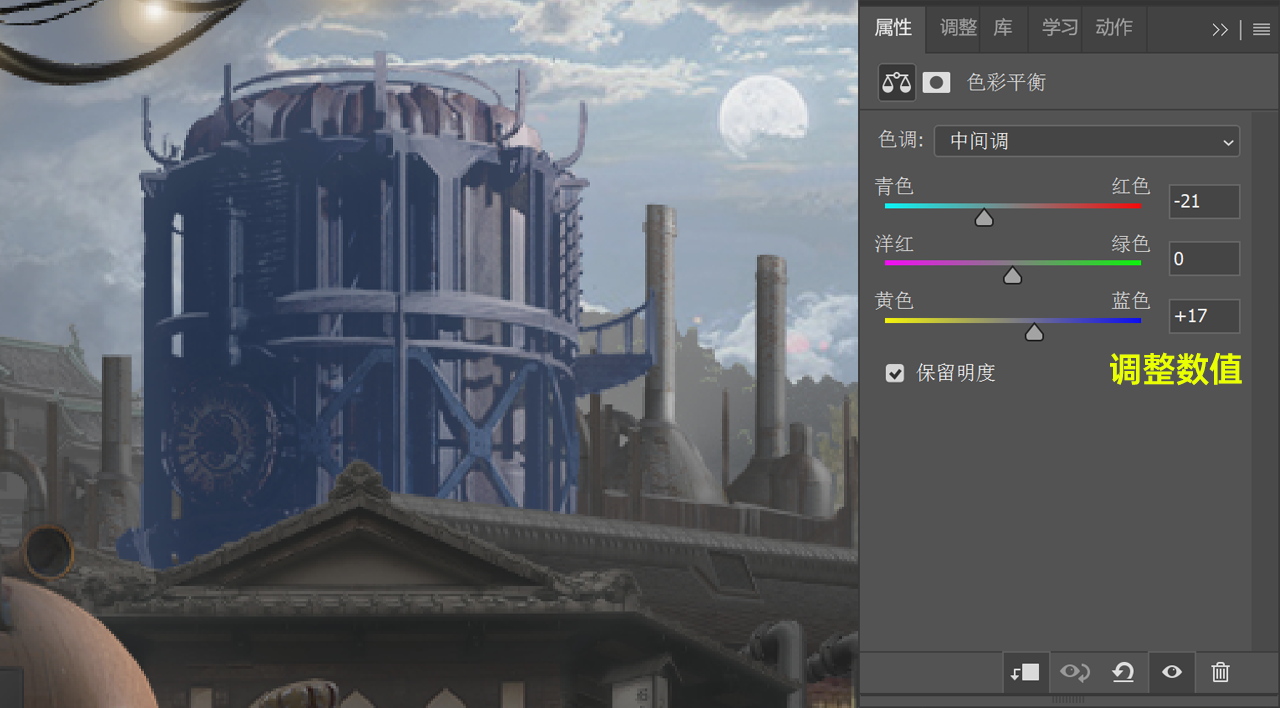Reset adjustment with the reset arrow icon
1280x708 pixels.
pyautogui.click(x=1123, y=672)
